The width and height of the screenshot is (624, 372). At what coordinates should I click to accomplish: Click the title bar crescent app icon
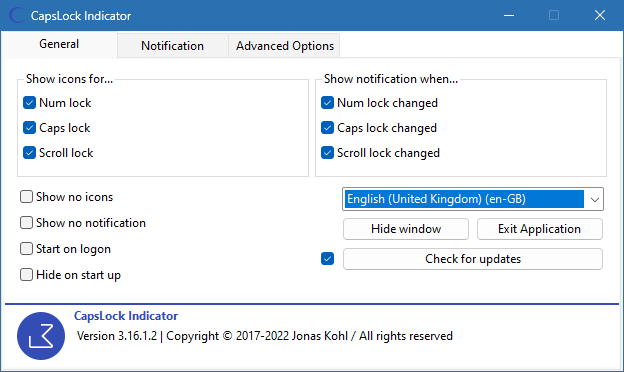16,16
